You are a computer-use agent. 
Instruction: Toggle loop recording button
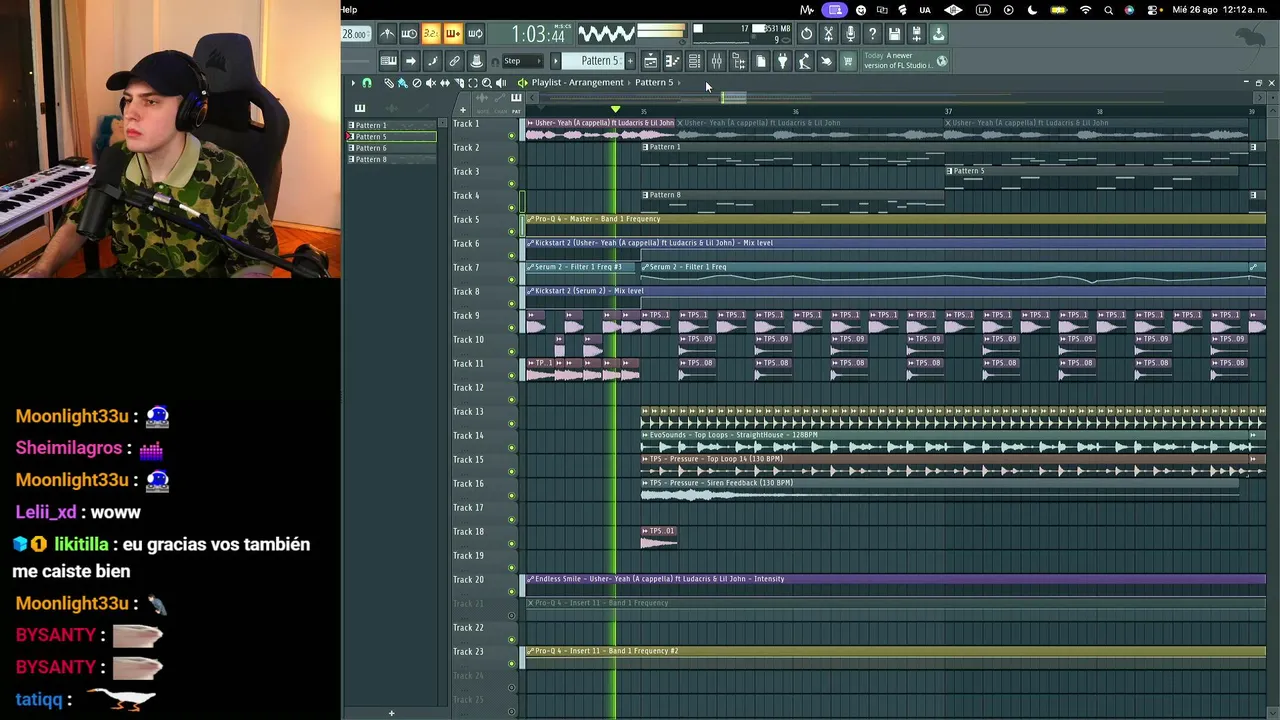[475, 34]
